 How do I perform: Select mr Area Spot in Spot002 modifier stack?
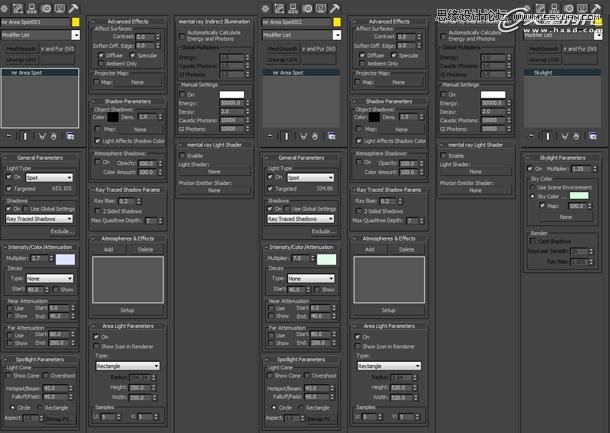[301, 73]
